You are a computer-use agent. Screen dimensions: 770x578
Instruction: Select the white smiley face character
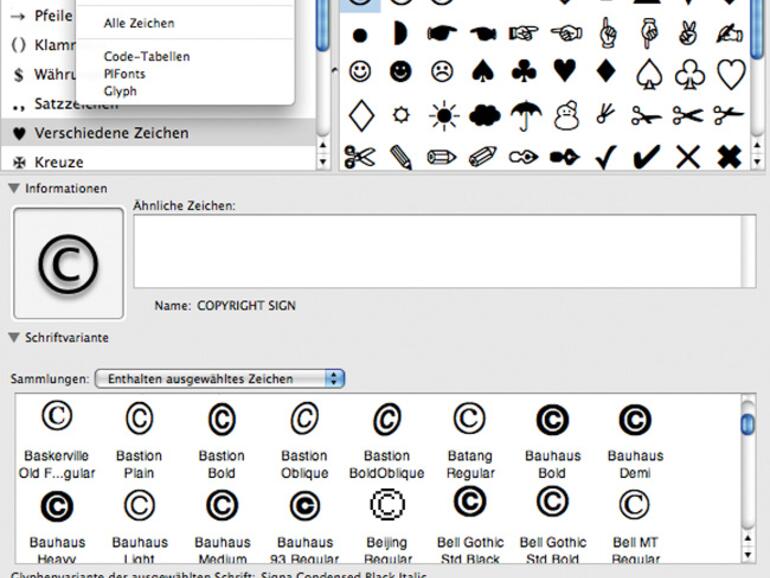point(360,72)
